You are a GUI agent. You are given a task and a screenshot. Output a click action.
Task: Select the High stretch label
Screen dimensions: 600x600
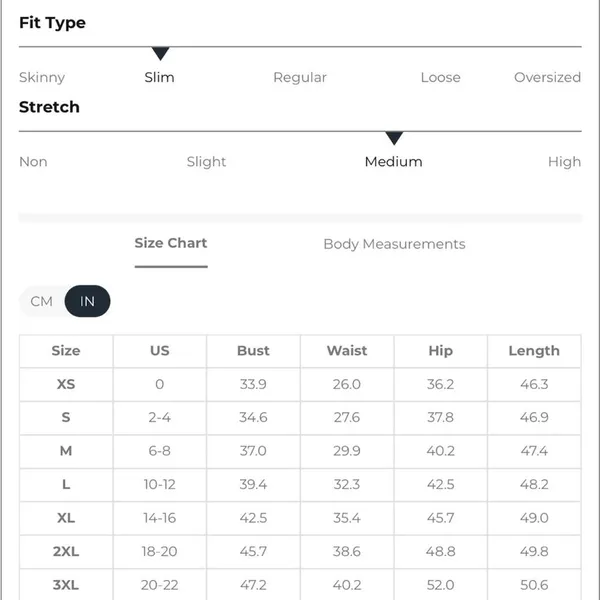564,162
